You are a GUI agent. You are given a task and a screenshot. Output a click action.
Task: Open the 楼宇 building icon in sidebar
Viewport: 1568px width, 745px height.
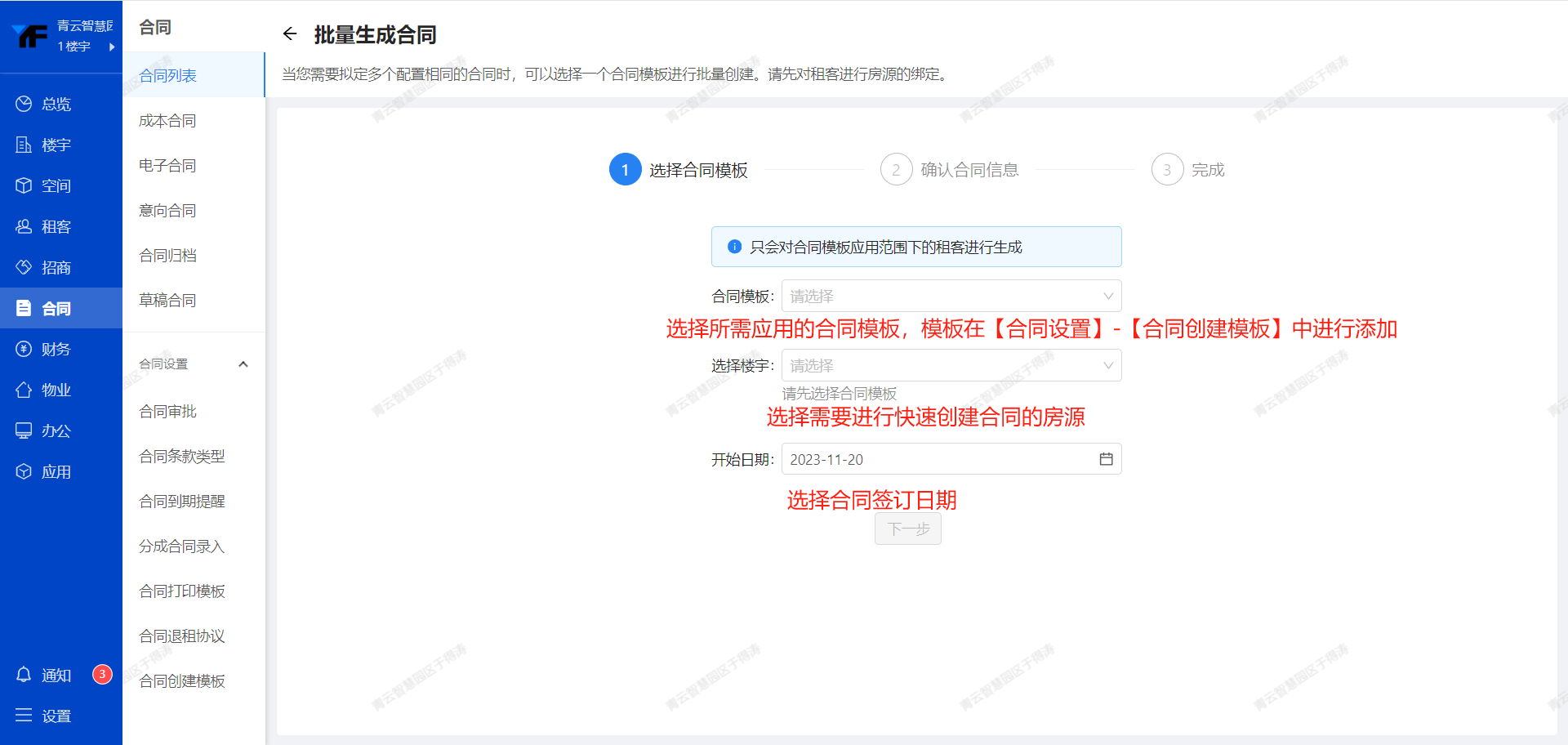coord(24,145)
